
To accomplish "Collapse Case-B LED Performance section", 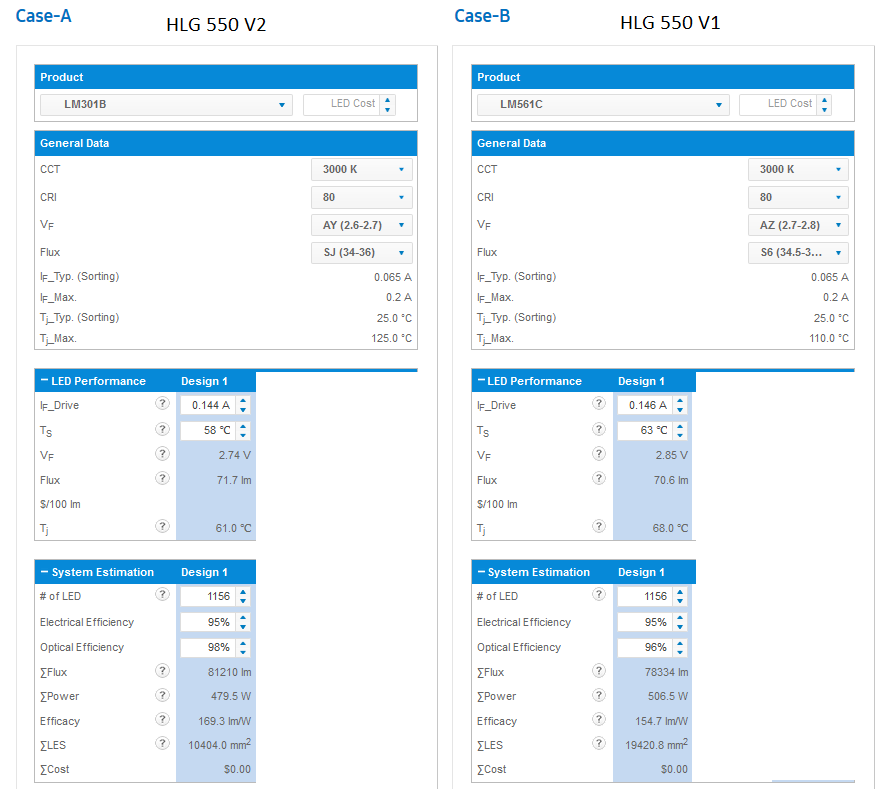I will (481, 380).
